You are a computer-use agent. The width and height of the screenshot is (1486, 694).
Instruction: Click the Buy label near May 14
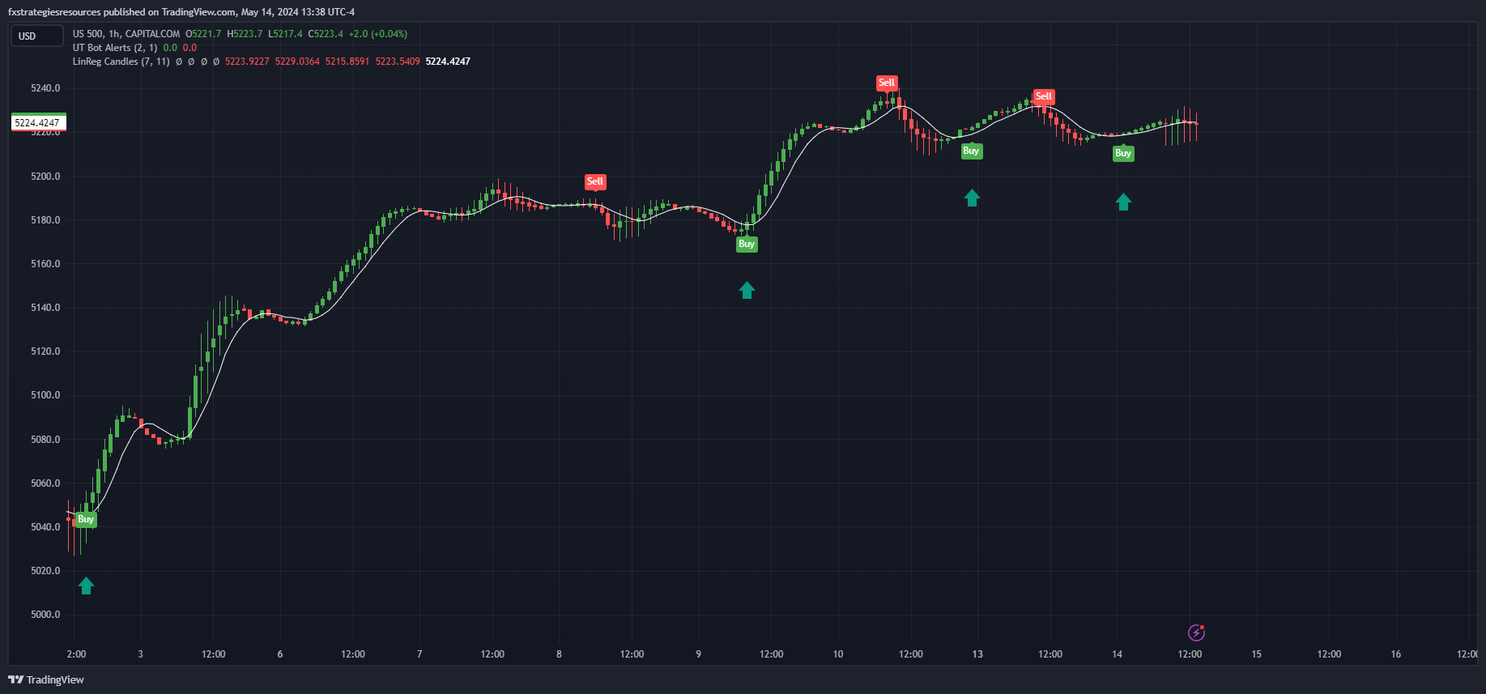[x=1123, y=153]
